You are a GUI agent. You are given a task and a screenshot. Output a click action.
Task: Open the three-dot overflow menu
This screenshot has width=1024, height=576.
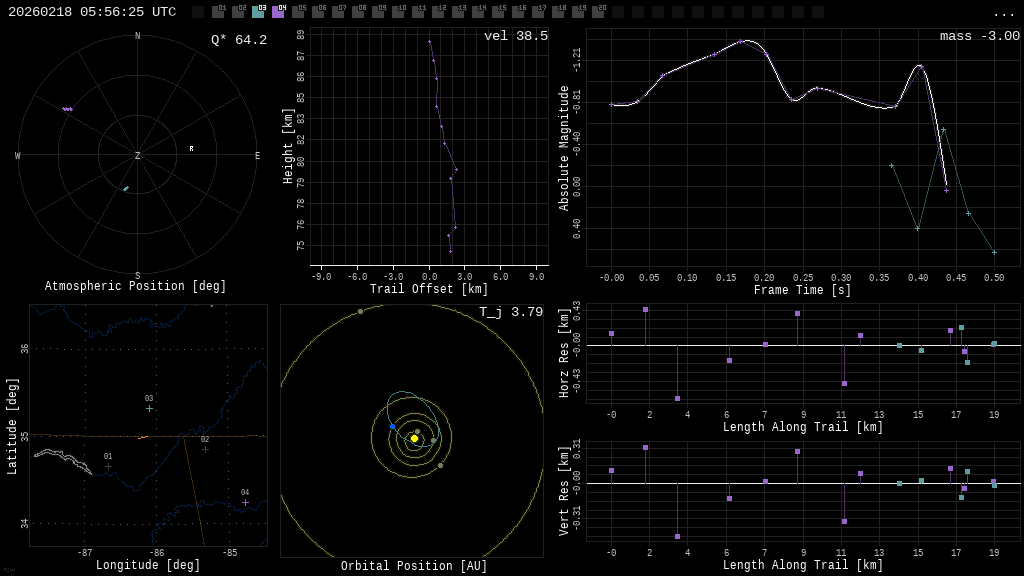[x=1003, y=13]
